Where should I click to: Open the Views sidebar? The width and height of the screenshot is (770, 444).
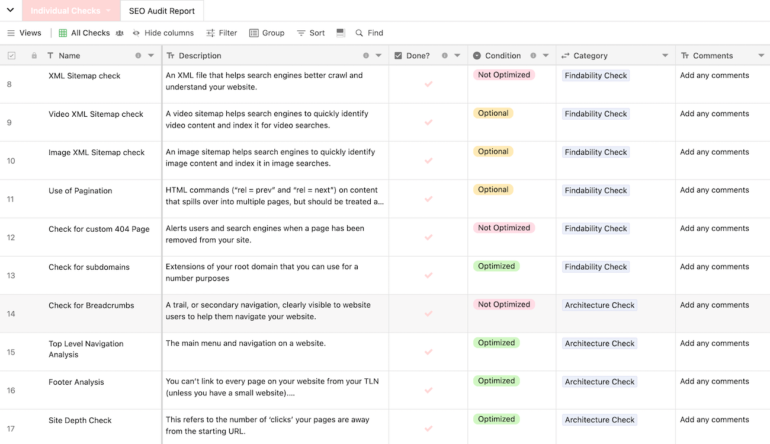pos(24,33)
